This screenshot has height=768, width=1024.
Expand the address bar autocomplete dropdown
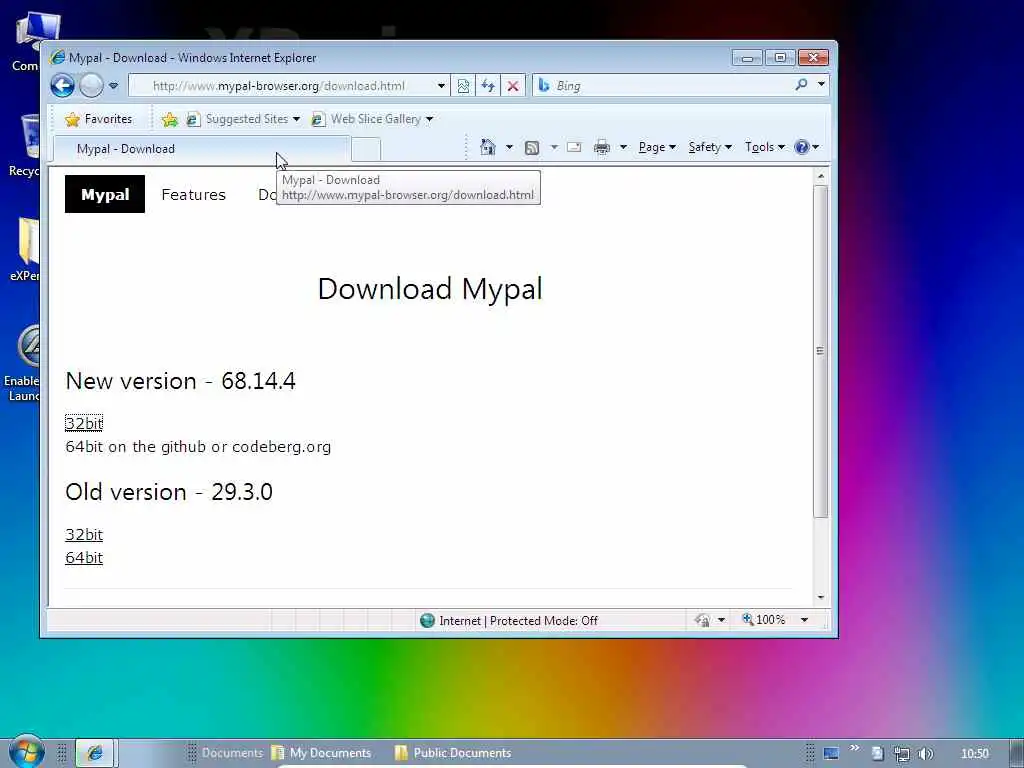pos(441,86)
